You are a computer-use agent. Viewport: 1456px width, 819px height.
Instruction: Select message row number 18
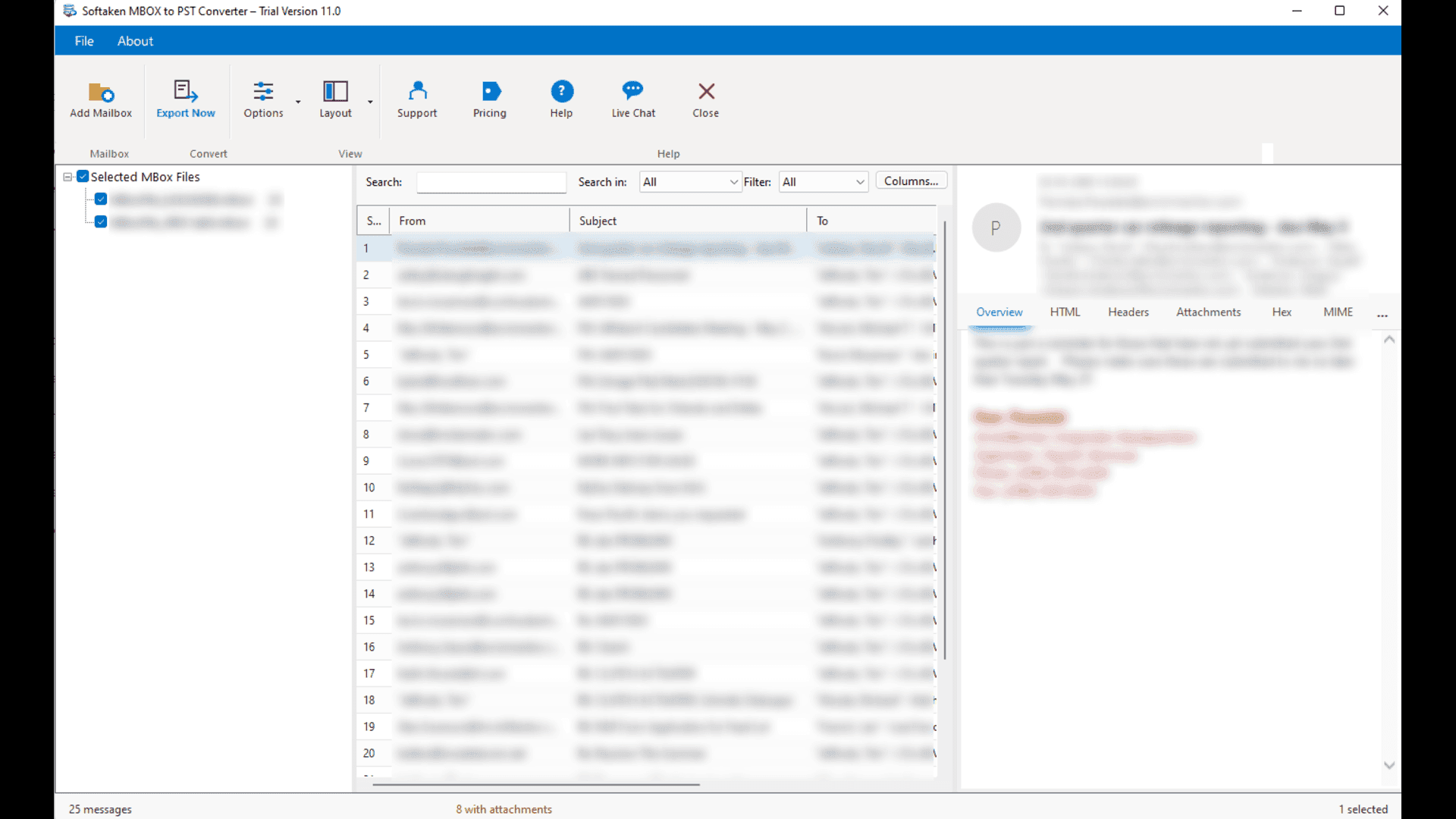pos(647,700)
